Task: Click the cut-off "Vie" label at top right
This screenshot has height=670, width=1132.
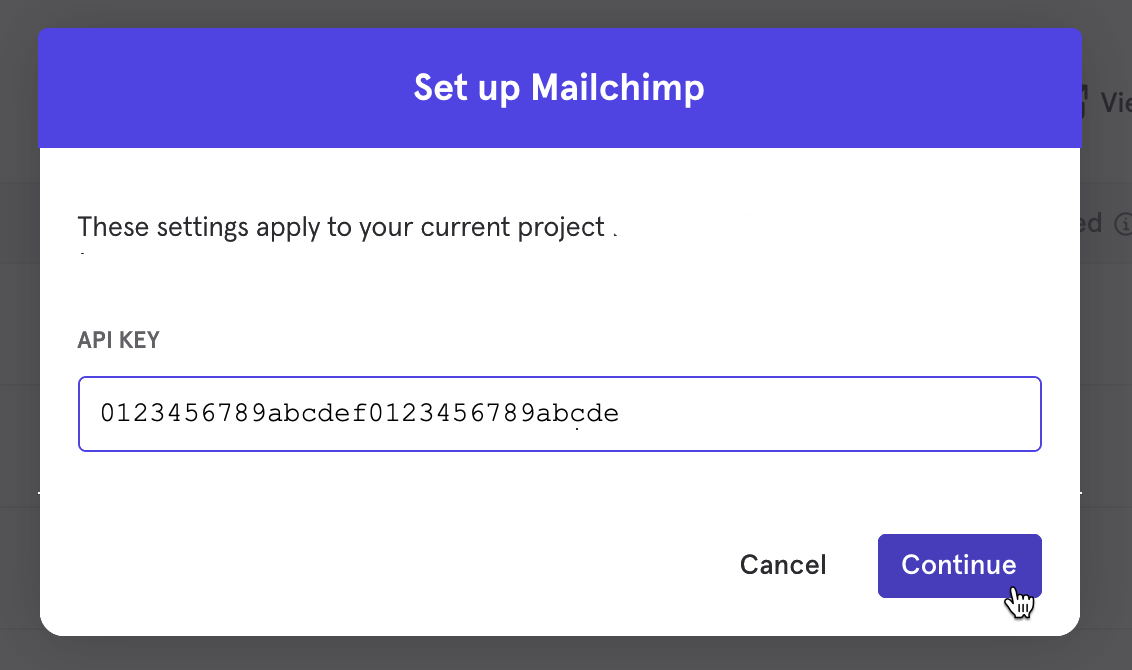Action: click(x=1115, y=101)
